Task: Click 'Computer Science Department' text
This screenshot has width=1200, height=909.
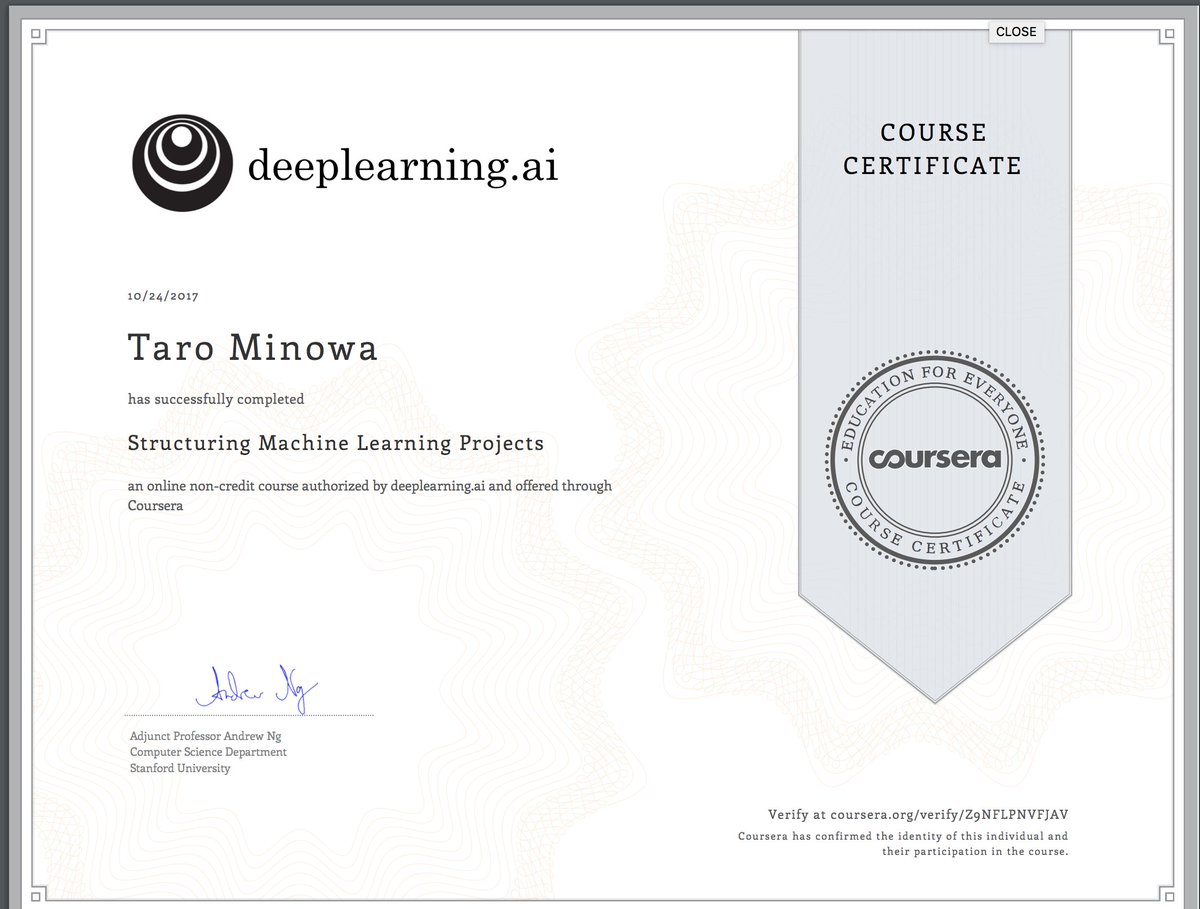Action: 208,752
